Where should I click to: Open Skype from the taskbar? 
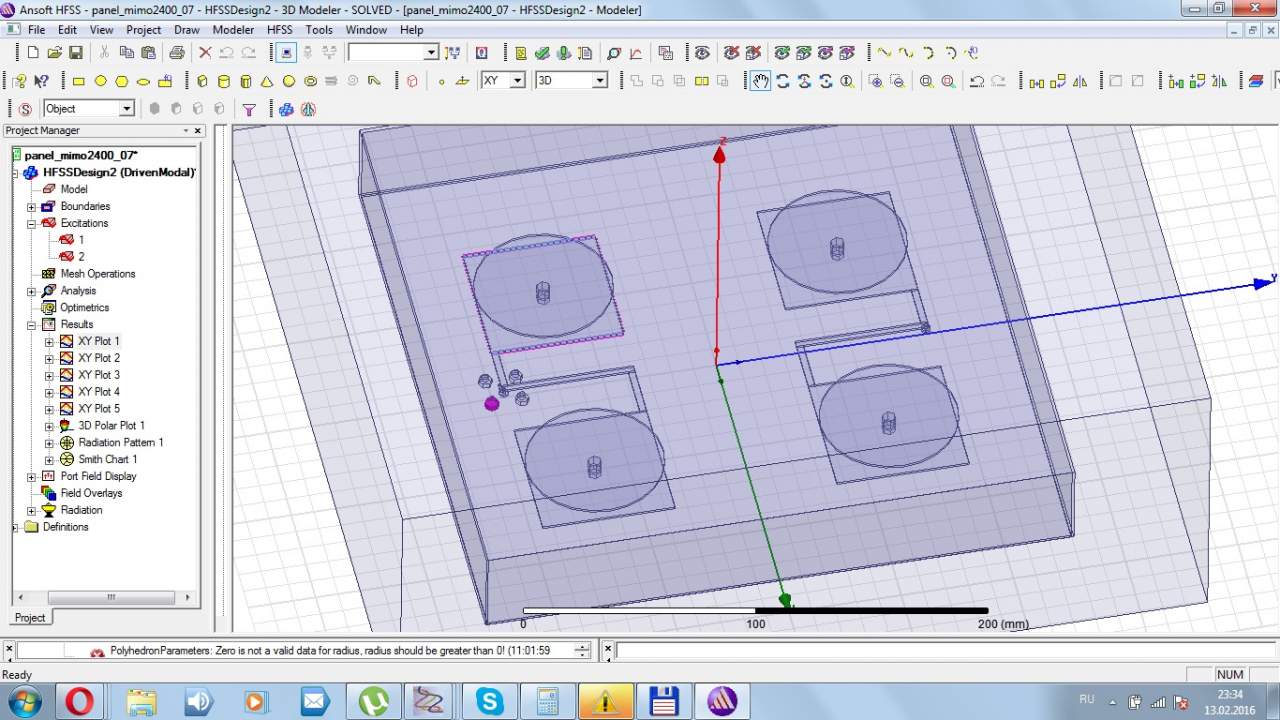click(490, 701)
